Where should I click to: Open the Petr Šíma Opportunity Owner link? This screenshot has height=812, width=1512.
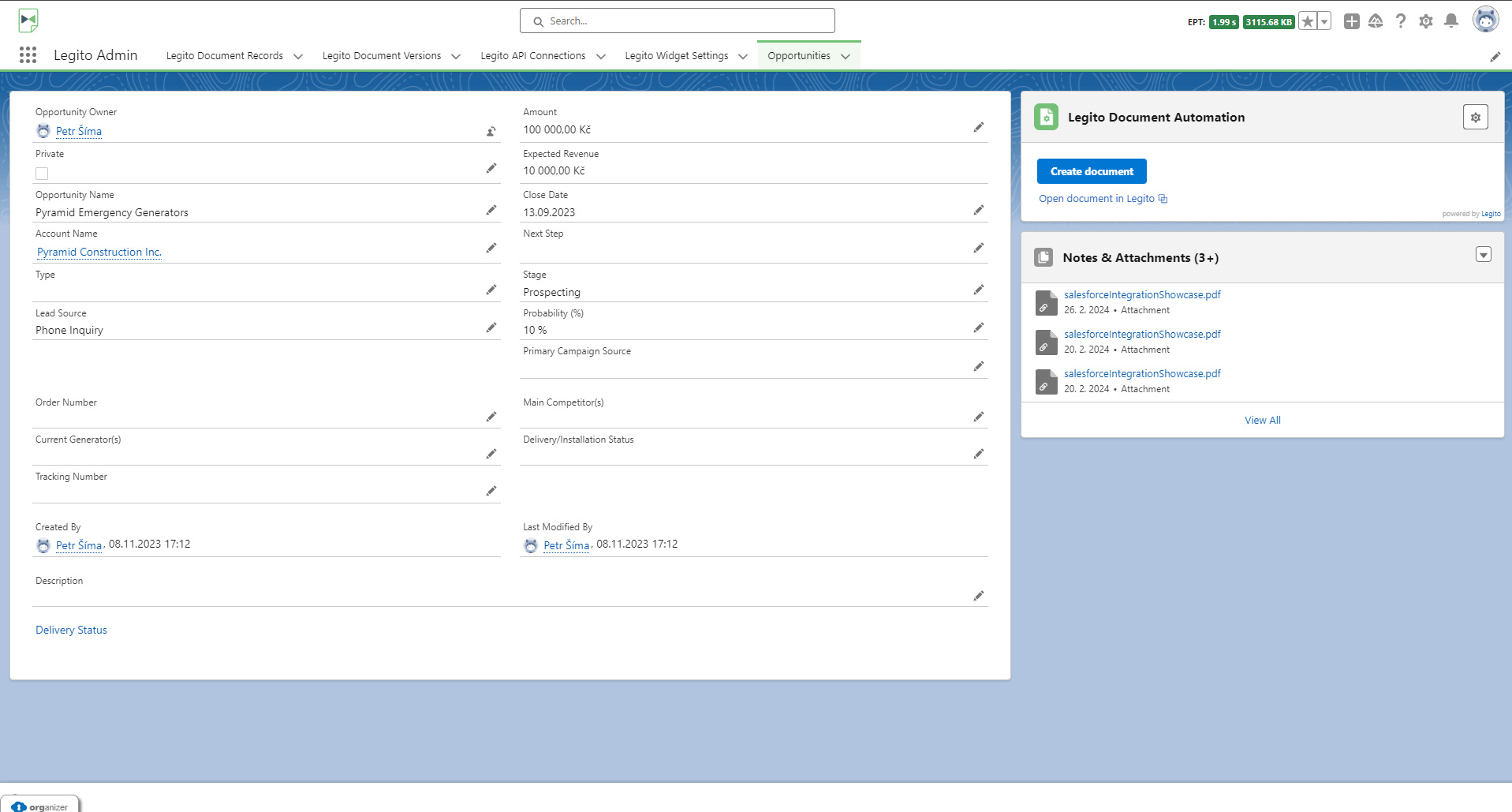(79, 132)
